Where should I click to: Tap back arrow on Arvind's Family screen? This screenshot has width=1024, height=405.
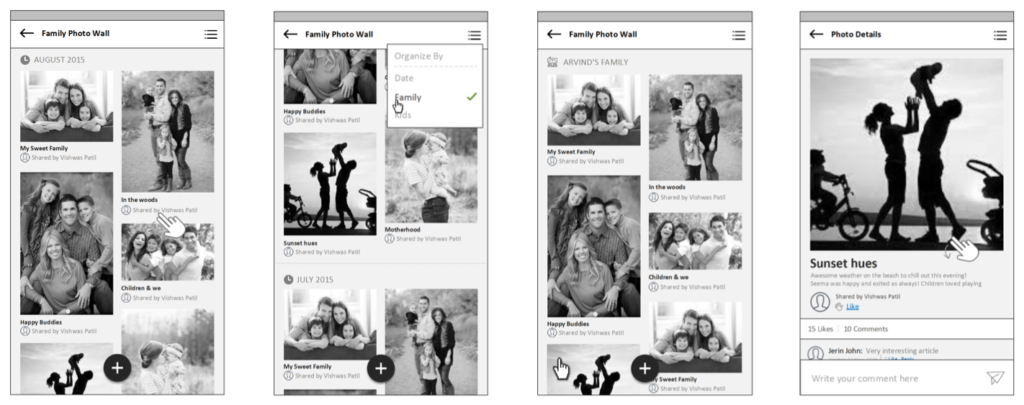click(554, 34)
